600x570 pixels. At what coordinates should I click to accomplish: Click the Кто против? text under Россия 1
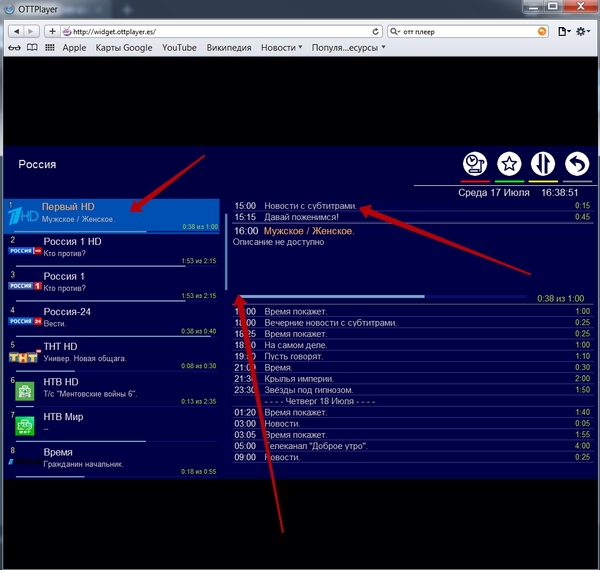click(x=65, y=288)
